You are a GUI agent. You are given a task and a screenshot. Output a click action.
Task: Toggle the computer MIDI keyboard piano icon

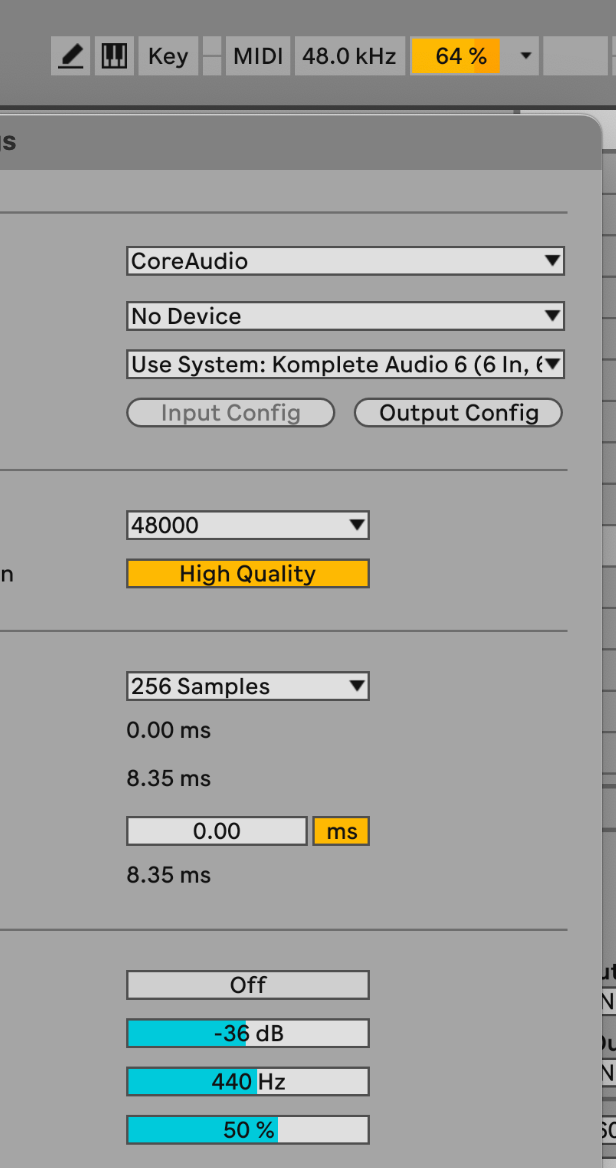click(115, 56)
